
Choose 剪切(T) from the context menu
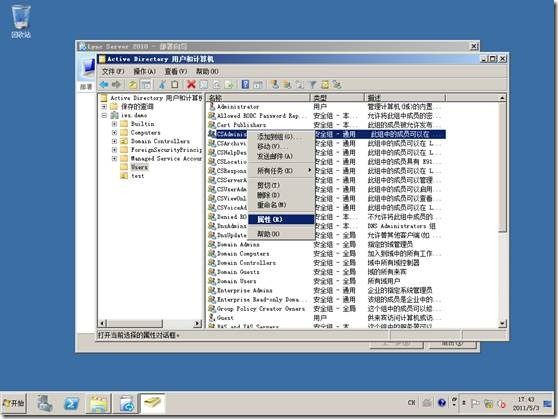[281, 185]
